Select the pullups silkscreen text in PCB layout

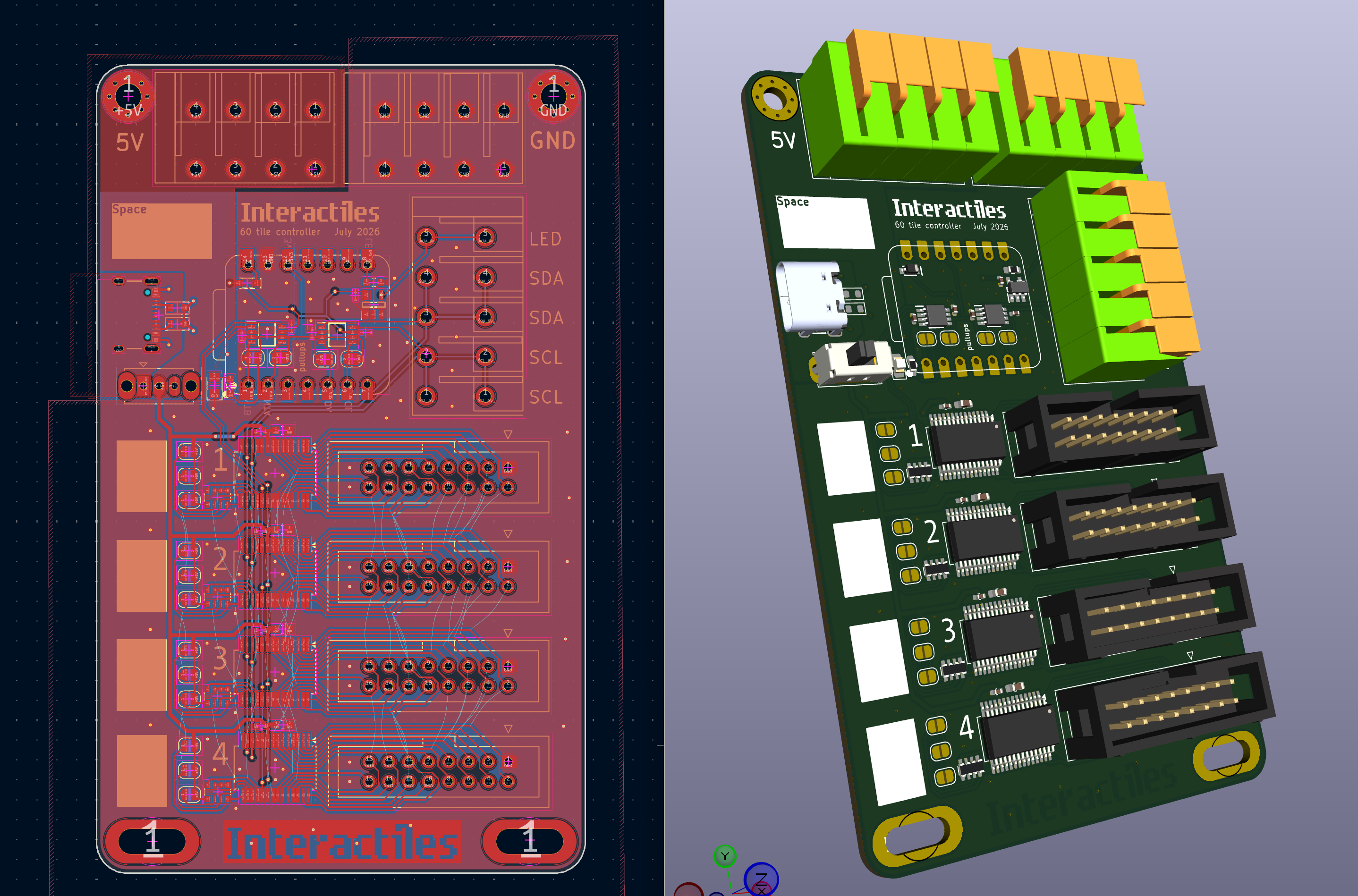pyautogui.click(x=302, y=357)
